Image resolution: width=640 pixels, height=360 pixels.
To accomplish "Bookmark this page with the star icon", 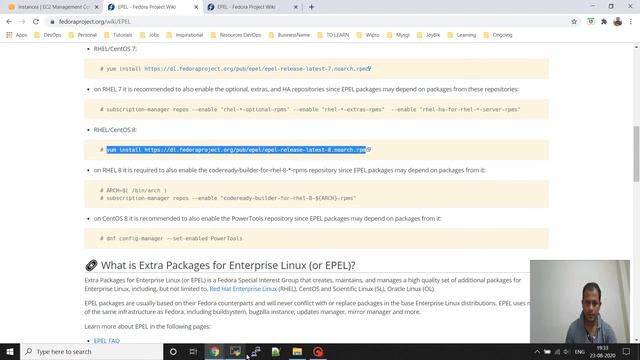I will [574, 22].
